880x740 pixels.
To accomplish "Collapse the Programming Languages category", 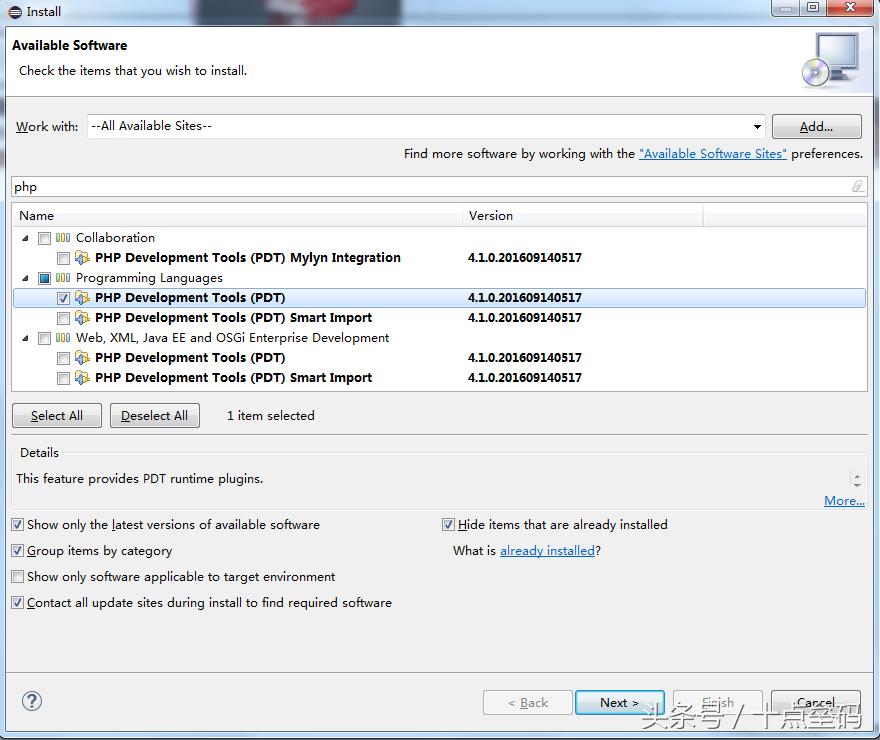I will pos(25,278).
